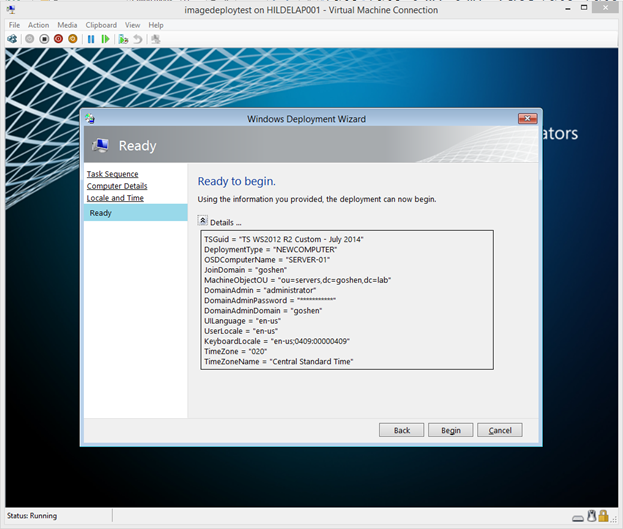Click the DomainAdmin administrator line
This screenshot has height=529, width=623.
(260, 290)
